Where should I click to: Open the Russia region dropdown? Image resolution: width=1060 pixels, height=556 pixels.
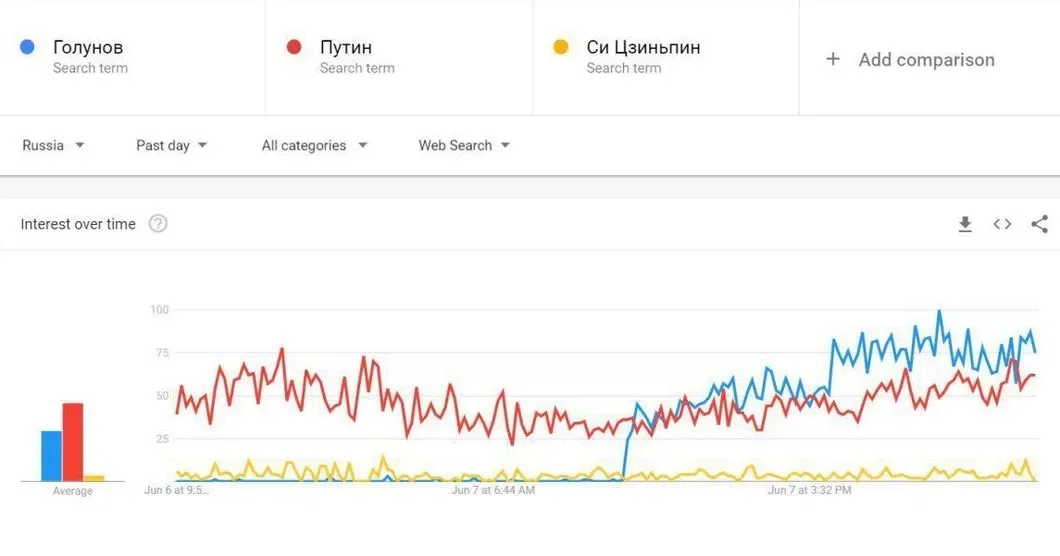(x=53, y=145)
